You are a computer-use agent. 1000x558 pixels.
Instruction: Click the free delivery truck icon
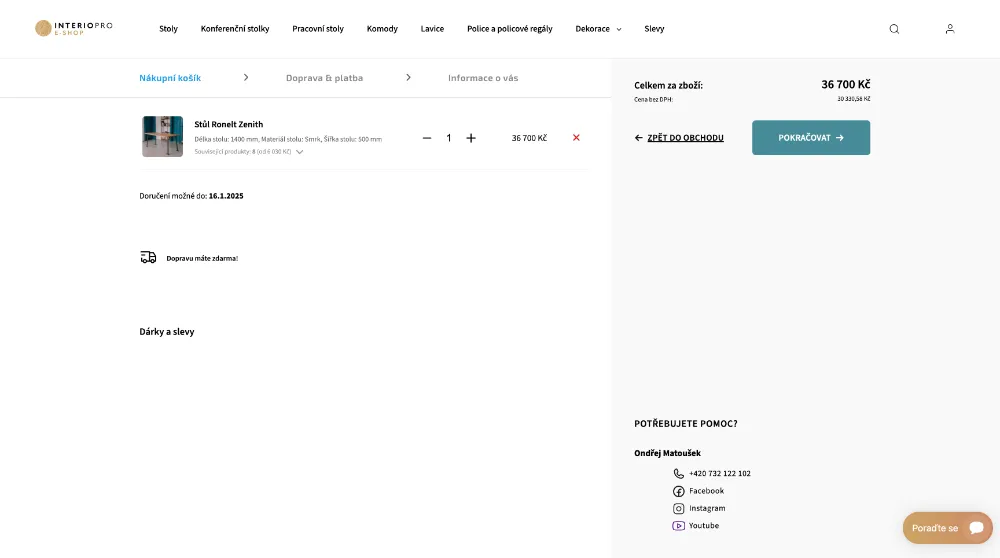pos(148,257)
